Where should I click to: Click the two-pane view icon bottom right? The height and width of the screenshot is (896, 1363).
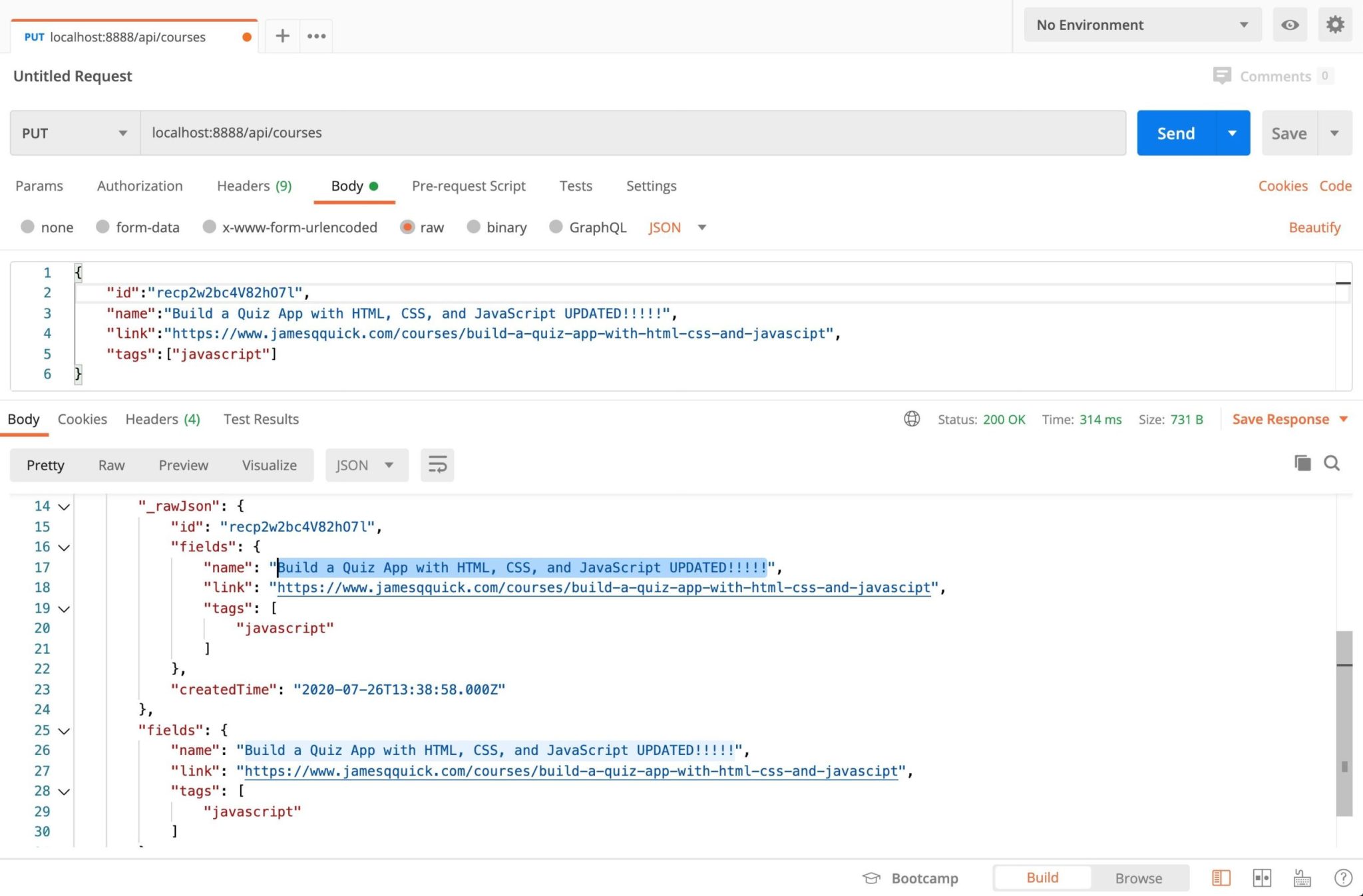pyautogui.click(x=1263, y=877)
